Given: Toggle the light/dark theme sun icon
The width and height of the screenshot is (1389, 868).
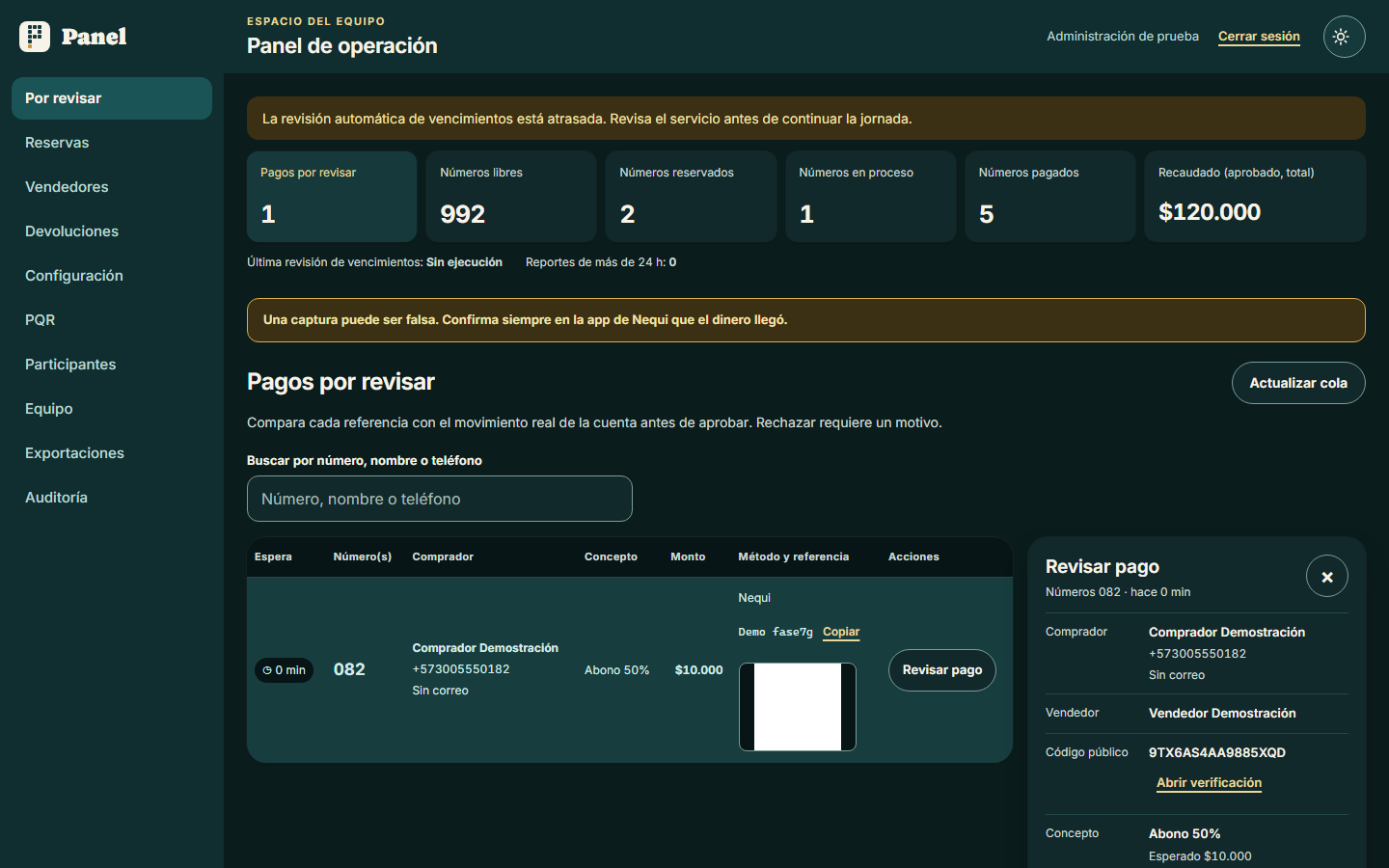Looking at the screenshot, I should click(x=1344, y=37).
